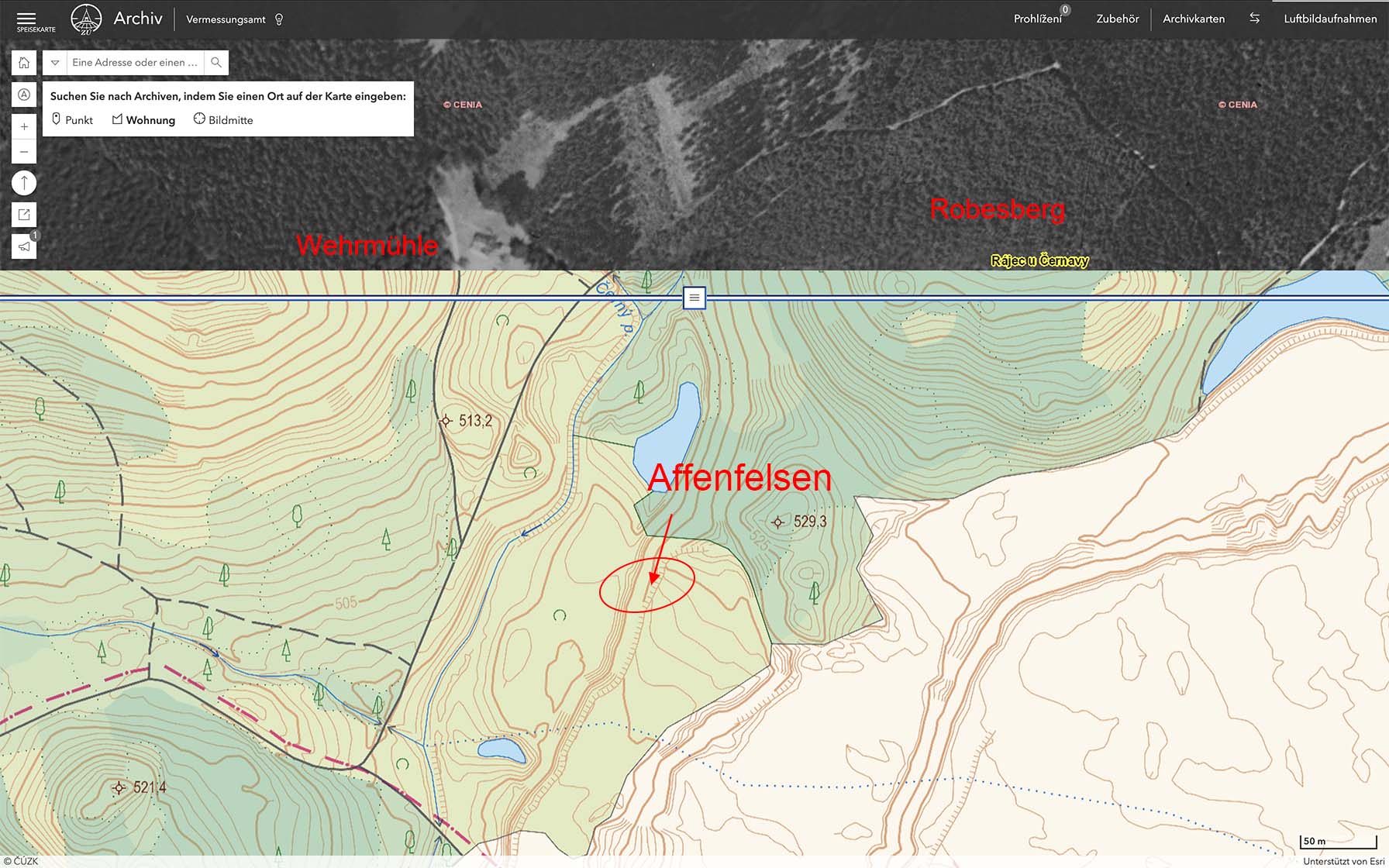1389x868 pixels.
Task: Click the circled A button in sidebar
Action: coord(24,95)
